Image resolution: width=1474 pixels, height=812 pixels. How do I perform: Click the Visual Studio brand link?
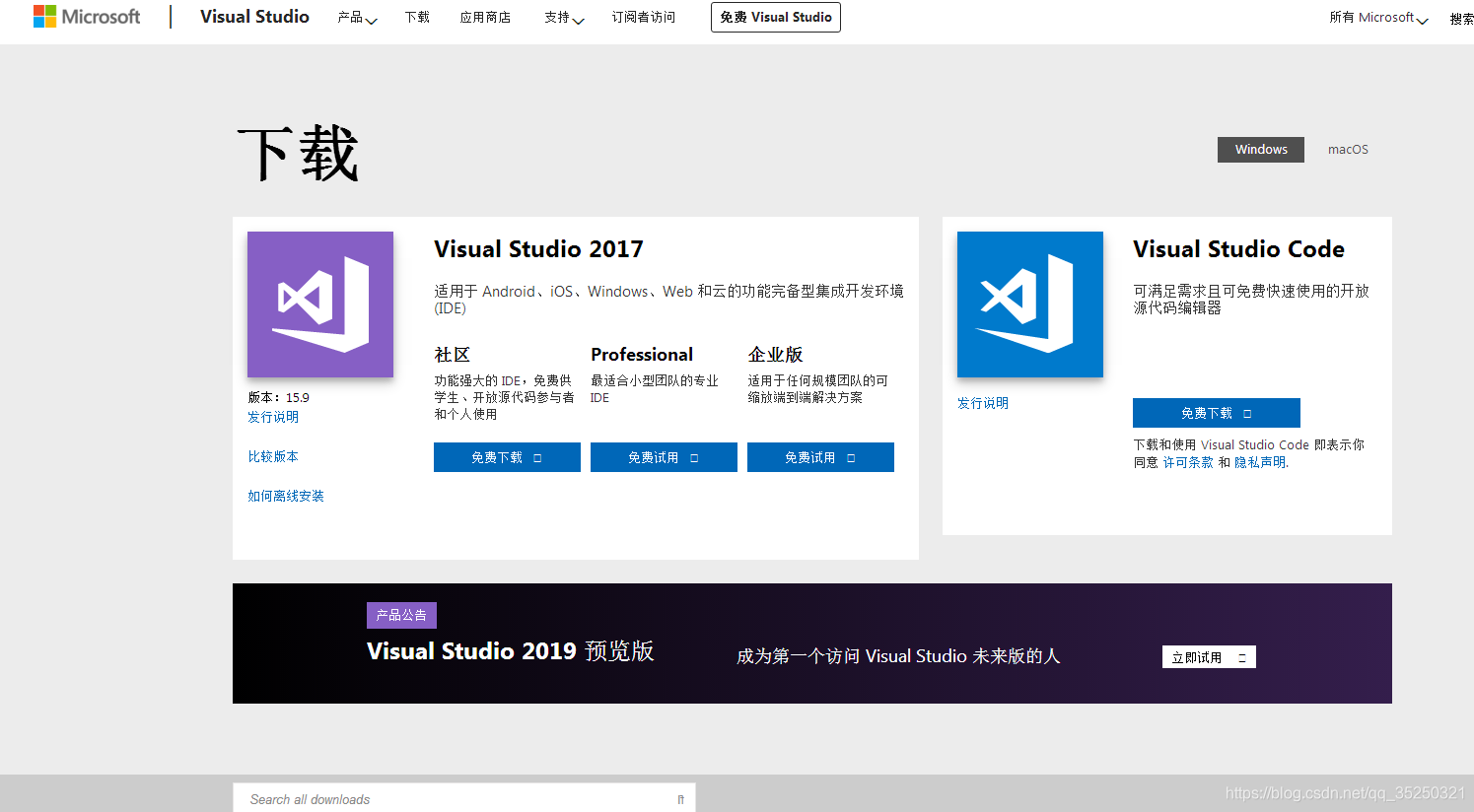point(254,17)
